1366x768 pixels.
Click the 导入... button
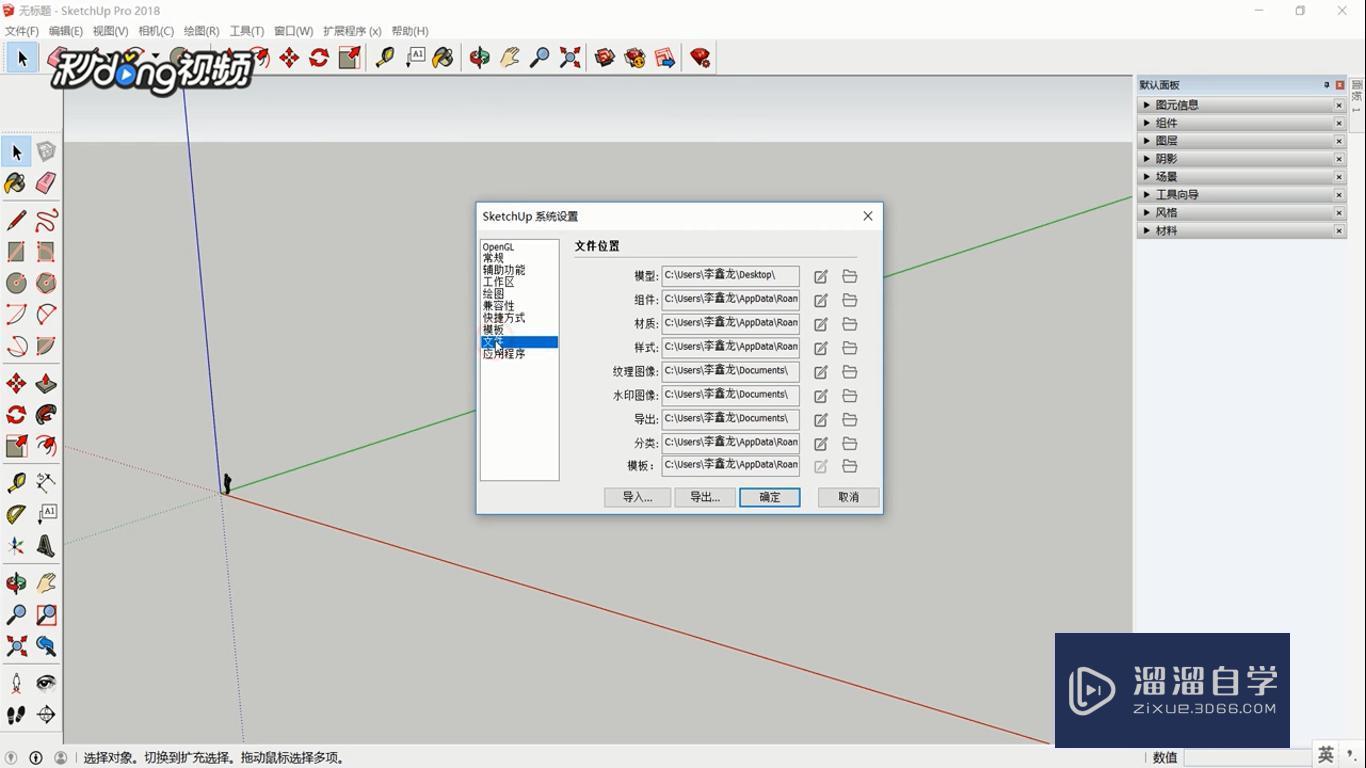click(637, 497)
